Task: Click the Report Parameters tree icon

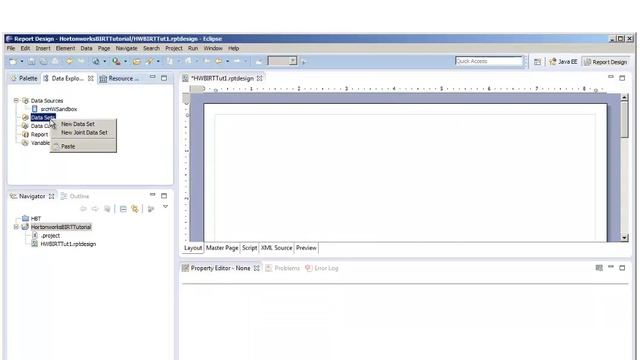Action: coord(25,134)
